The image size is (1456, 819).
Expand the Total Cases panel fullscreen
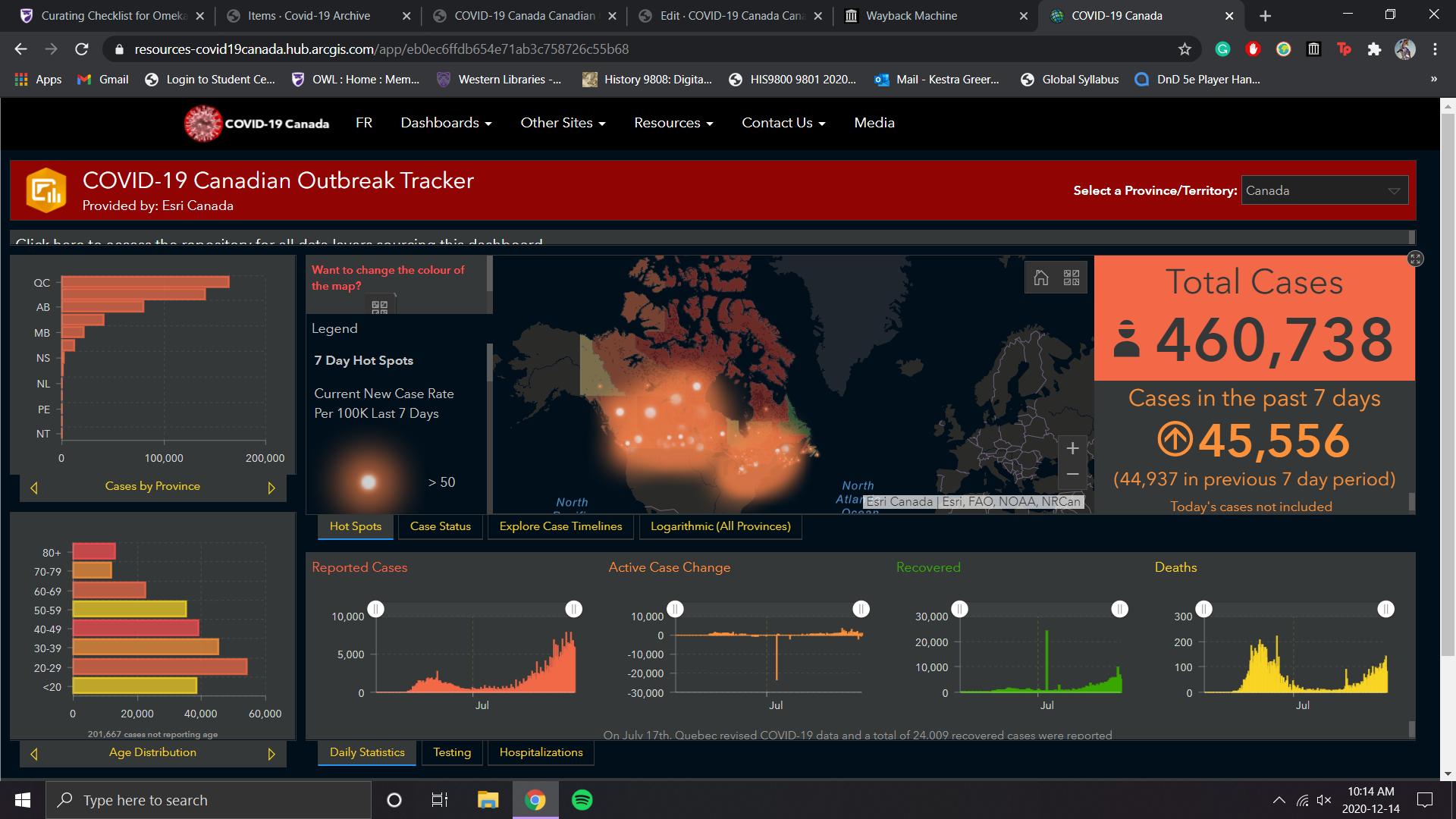(1415, 259)
